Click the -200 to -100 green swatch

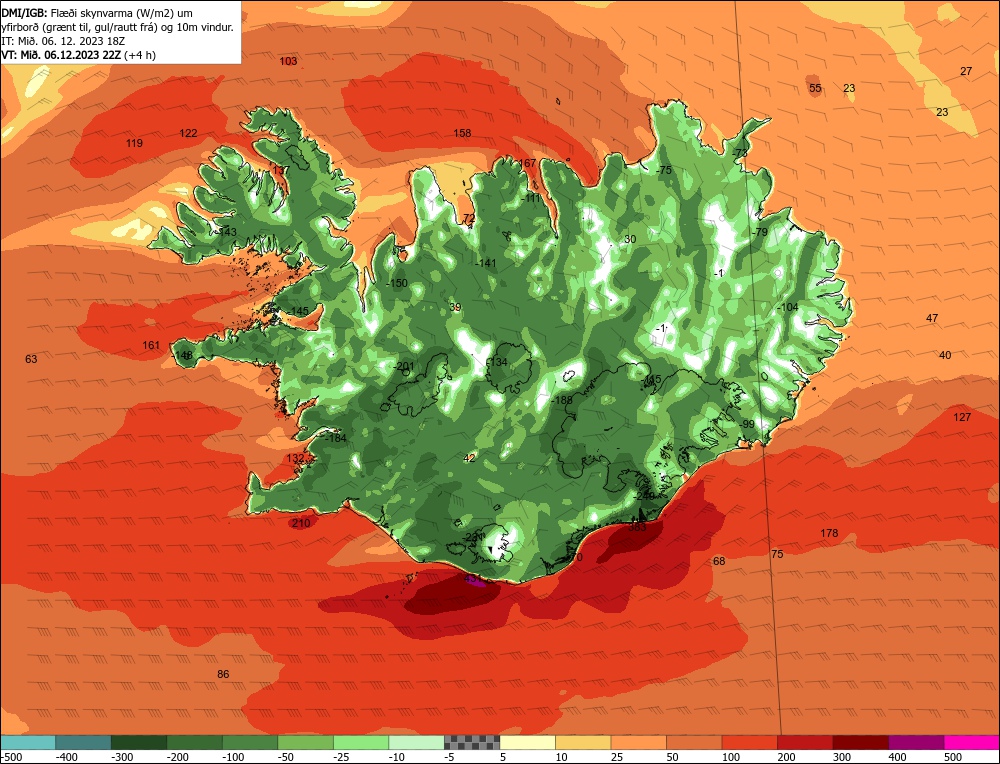click(195, 742)
